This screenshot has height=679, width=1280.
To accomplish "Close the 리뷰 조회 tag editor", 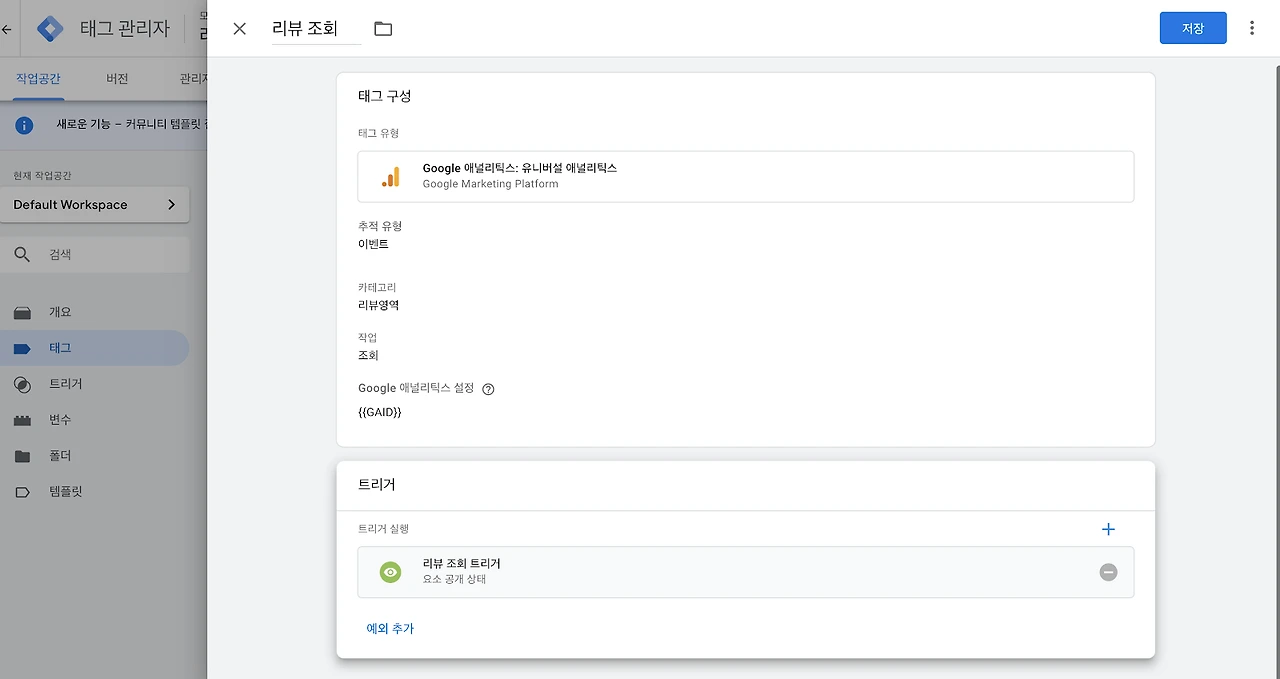I will pos(239,29).
